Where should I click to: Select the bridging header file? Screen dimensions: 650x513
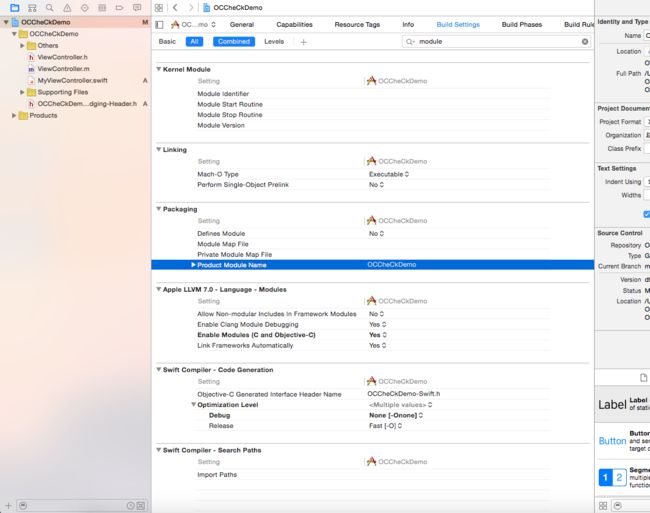coord(87,104)
